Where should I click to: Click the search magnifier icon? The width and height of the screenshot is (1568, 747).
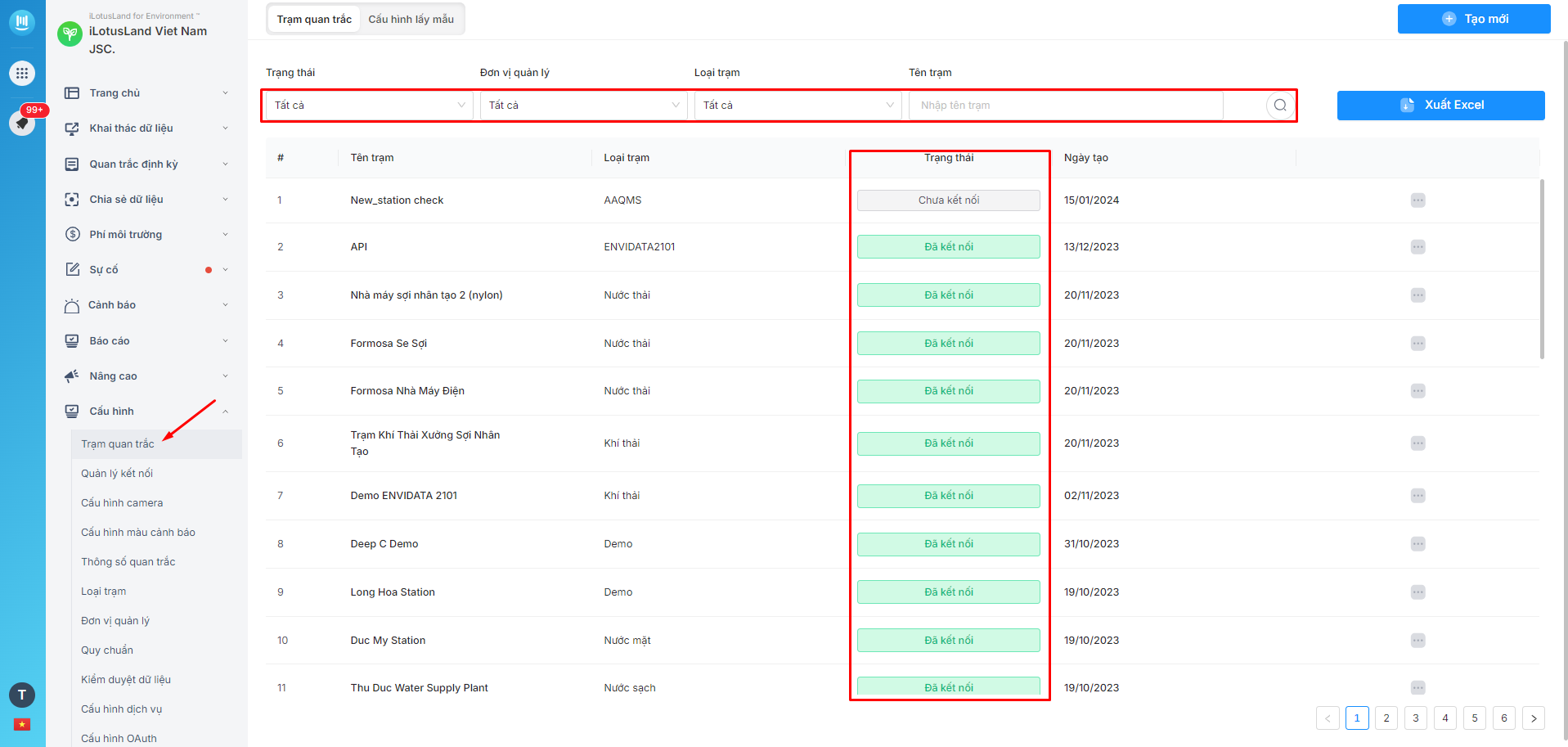click(x=1280, y=106)
